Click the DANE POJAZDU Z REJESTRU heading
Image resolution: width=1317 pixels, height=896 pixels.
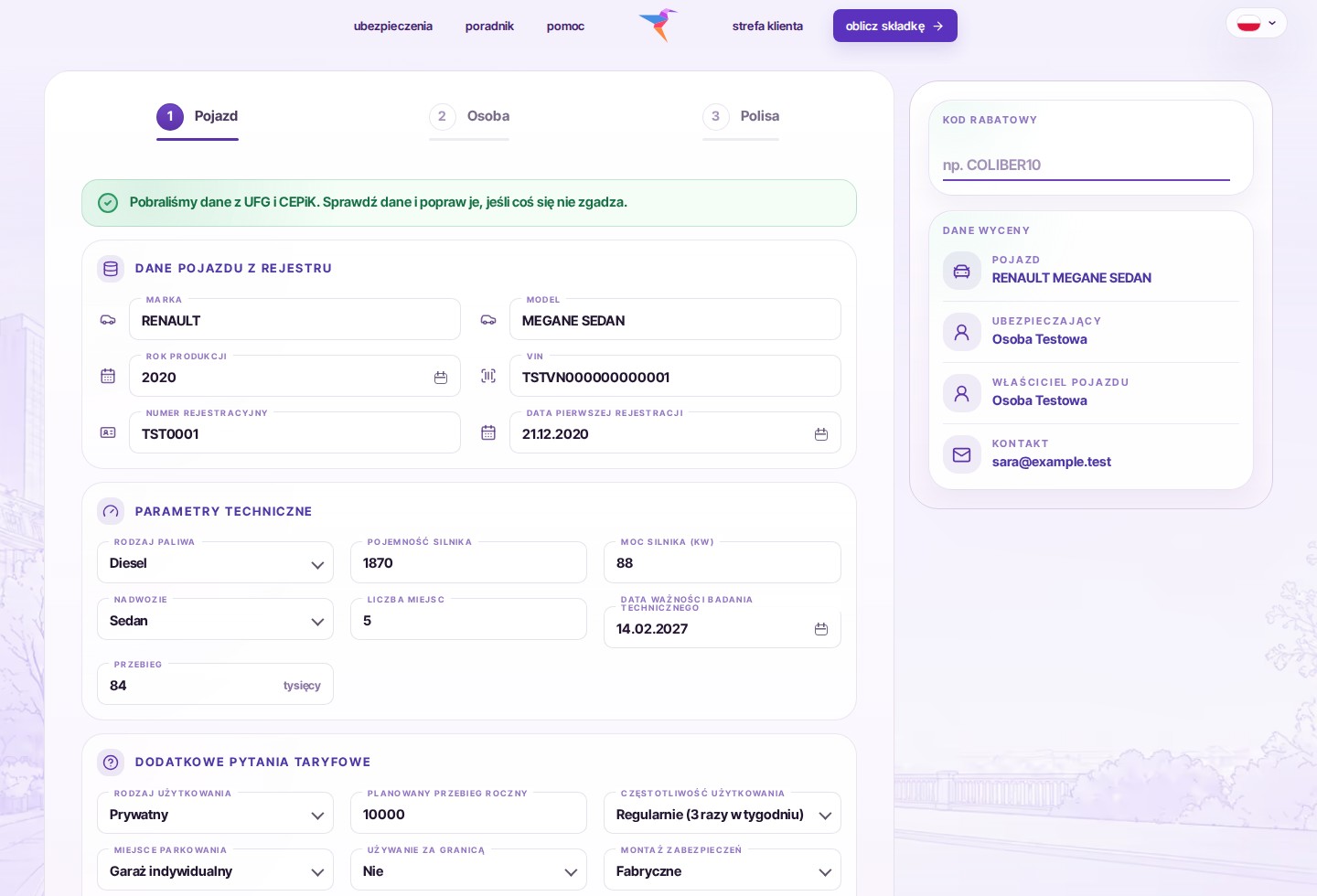pyautogui.click(x=233, y=269)
